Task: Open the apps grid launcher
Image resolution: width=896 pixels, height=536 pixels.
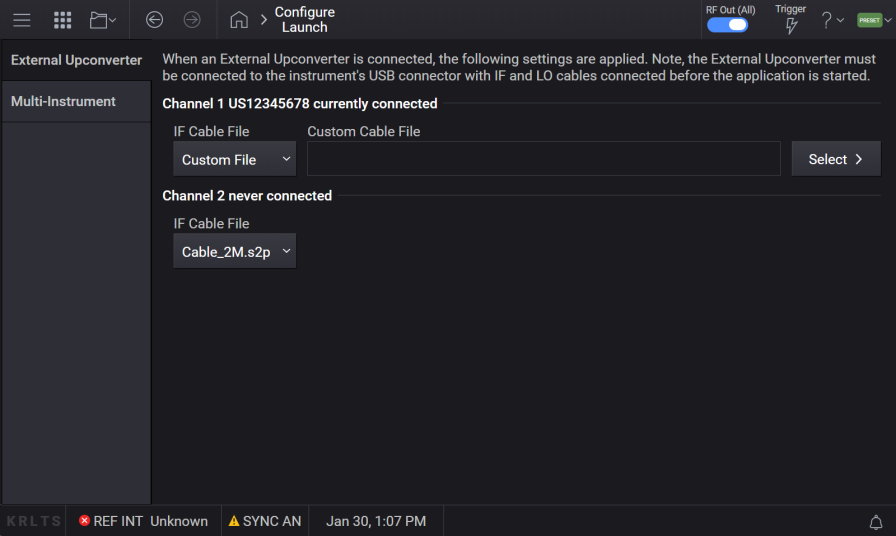Action: 62,20
